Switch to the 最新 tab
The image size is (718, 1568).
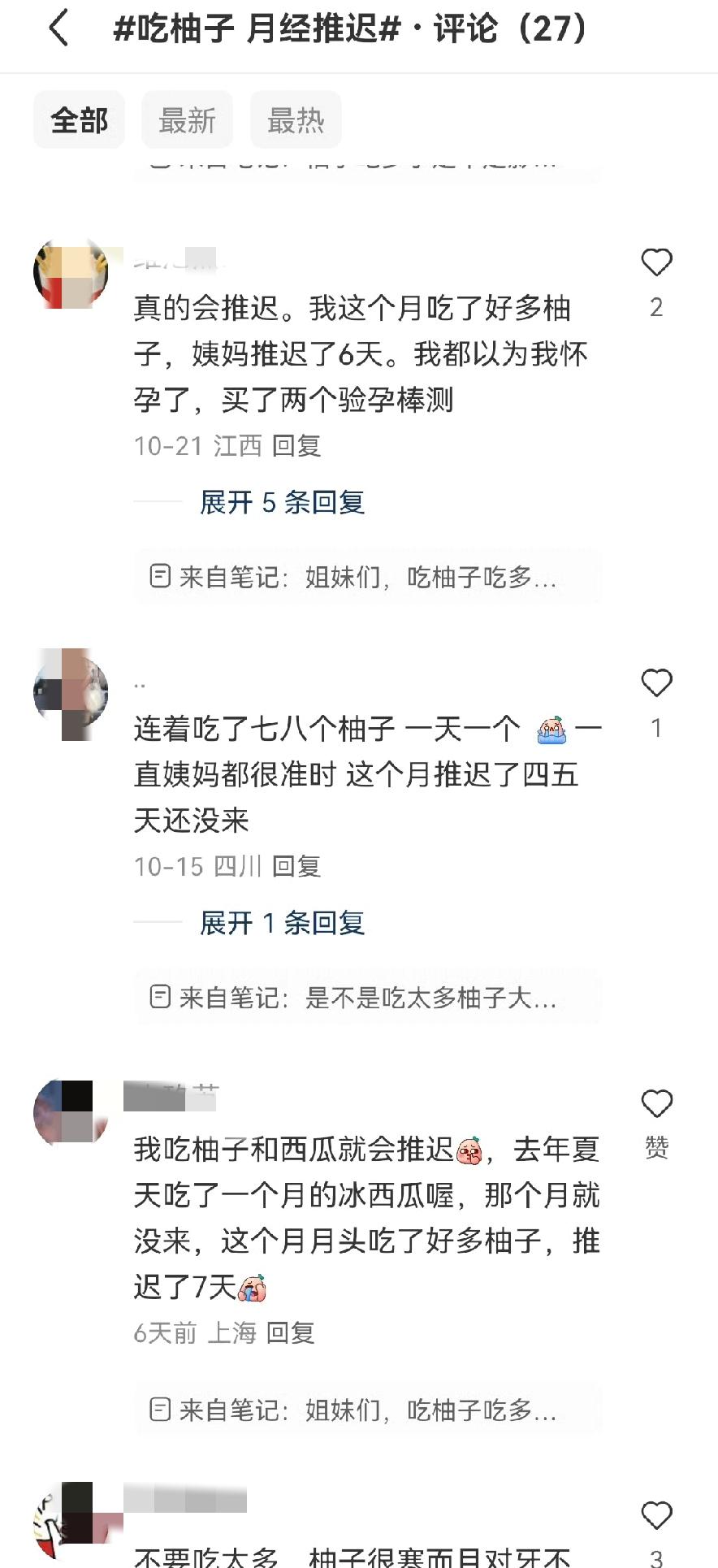(x=188, y=120)
